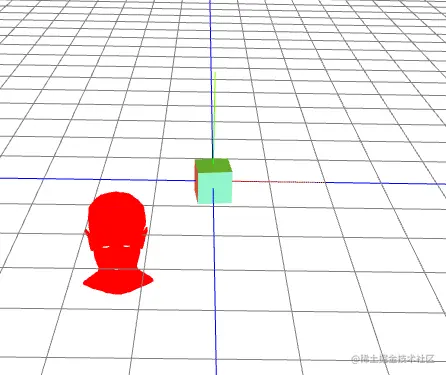Click the cube's light cyan front face
This screenshot has height=375, width=446.
tap(215, 188)
